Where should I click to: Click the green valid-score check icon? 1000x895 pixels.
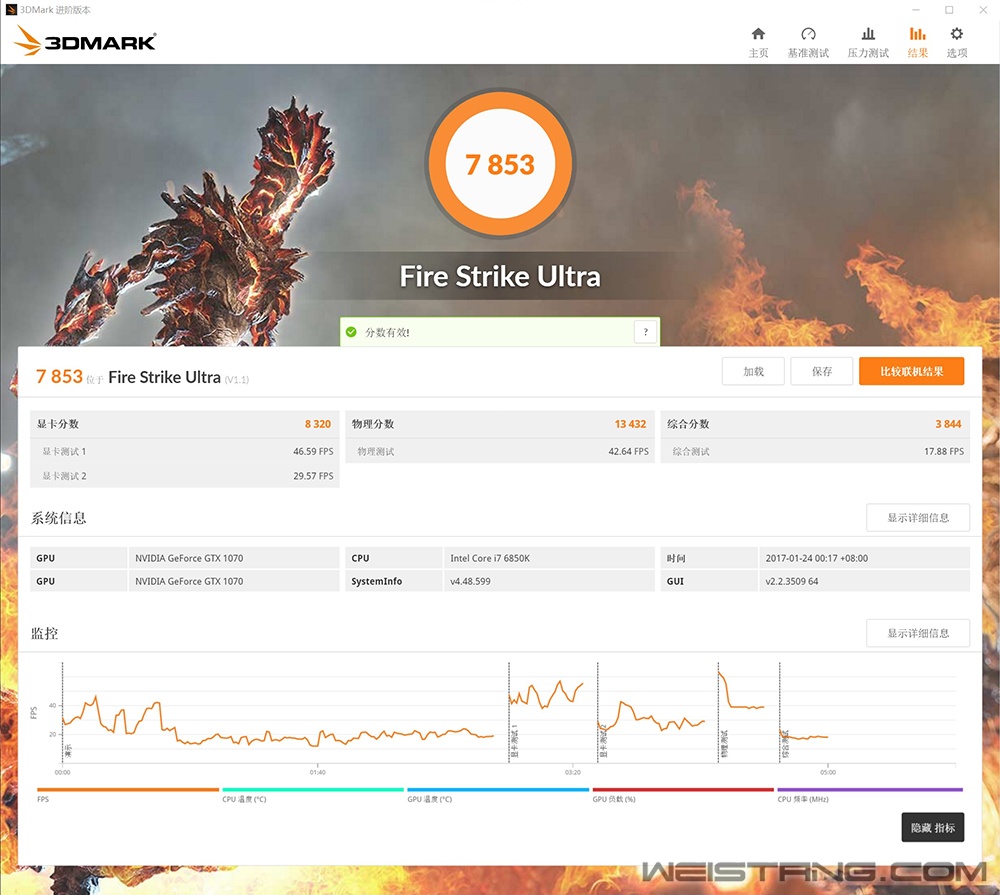pos(351,332)
